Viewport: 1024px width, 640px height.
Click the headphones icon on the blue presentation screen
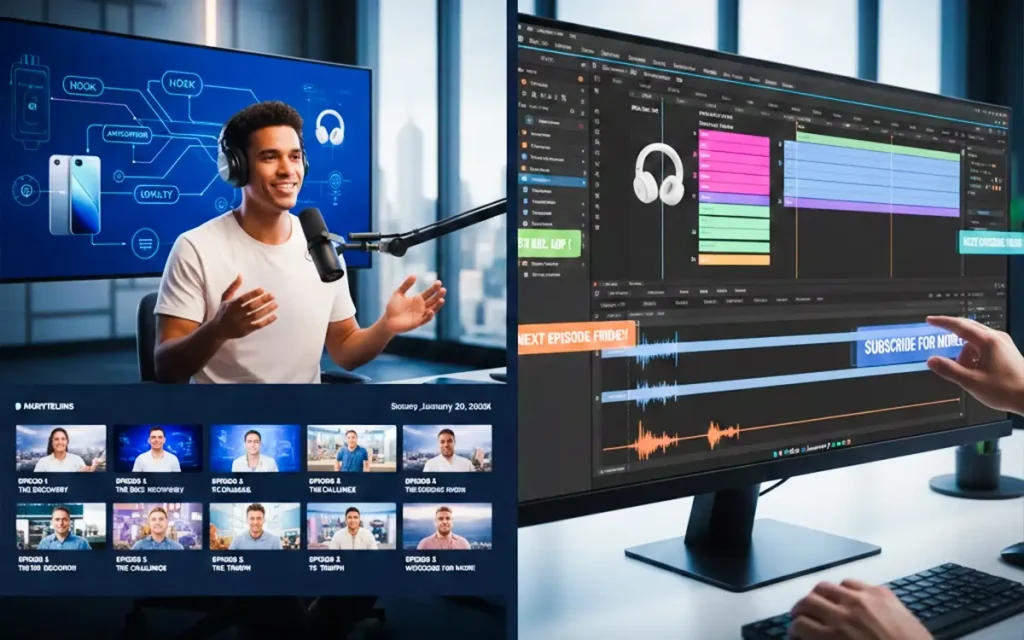point(329,127)
